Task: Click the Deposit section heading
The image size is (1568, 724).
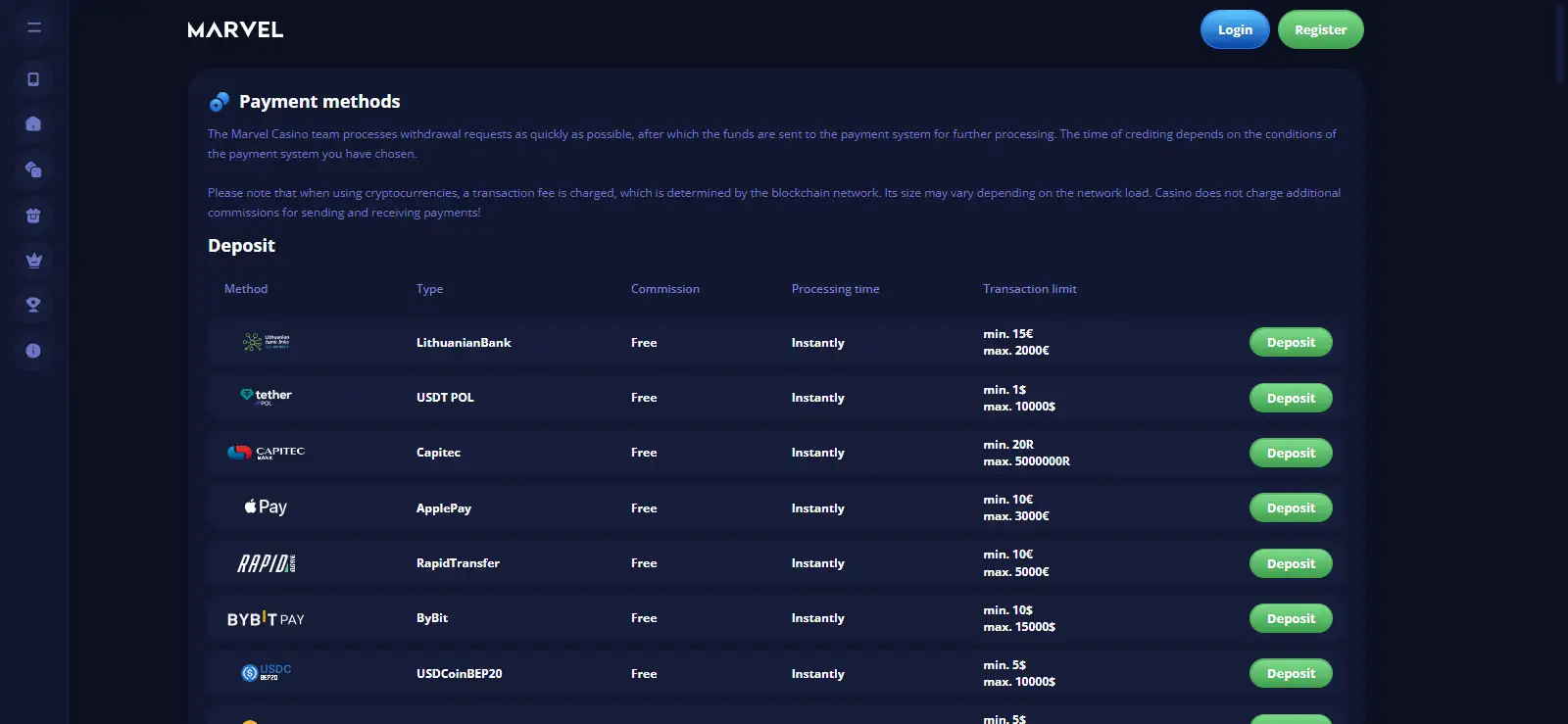Action: coord(241,246)
